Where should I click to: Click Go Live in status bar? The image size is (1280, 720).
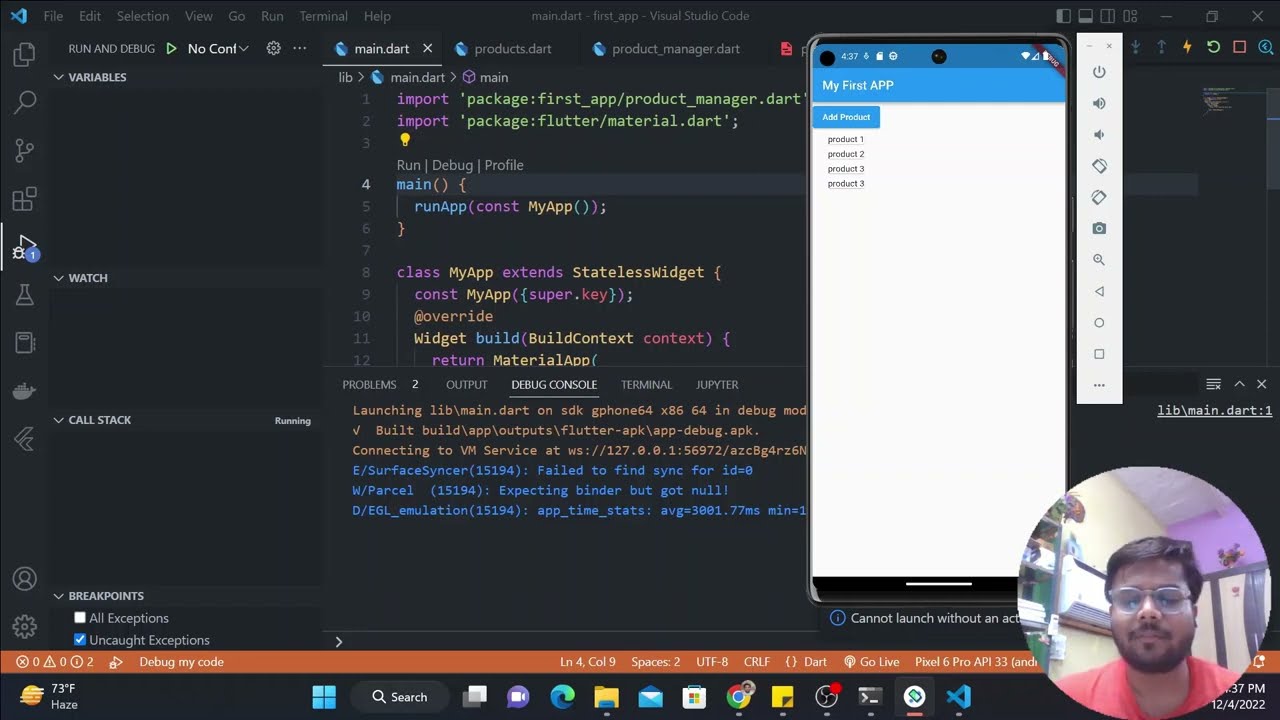[871, 662]
